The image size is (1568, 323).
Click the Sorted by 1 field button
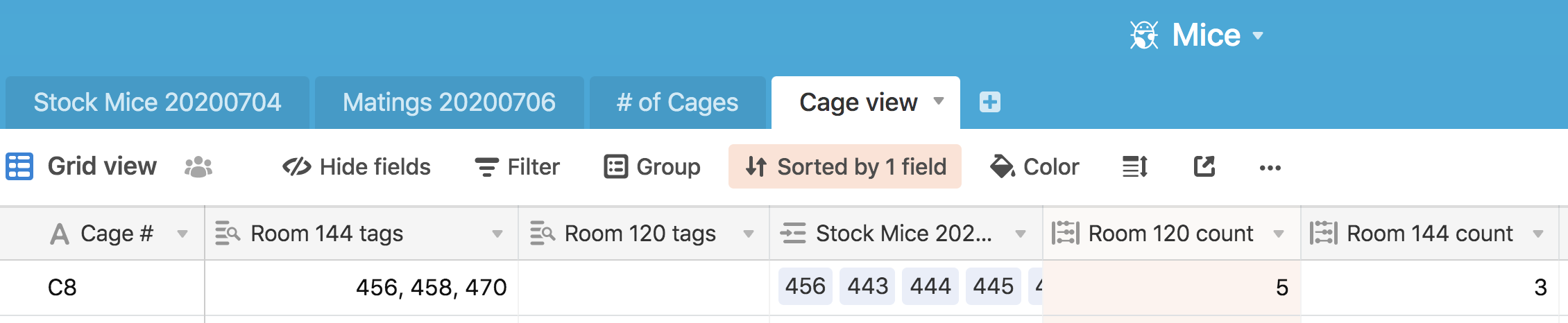tap(844, 167)
